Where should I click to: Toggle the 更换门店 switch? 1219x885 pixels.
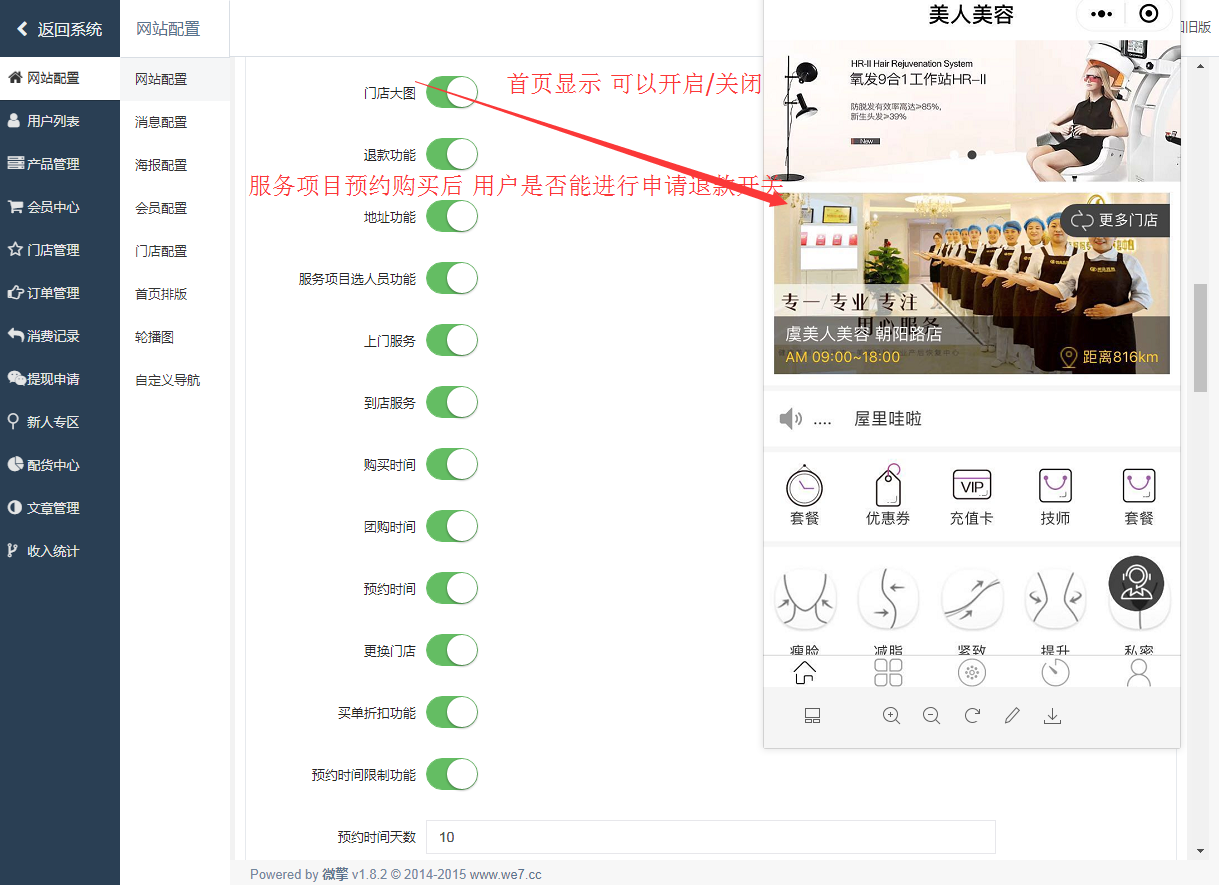452,650
